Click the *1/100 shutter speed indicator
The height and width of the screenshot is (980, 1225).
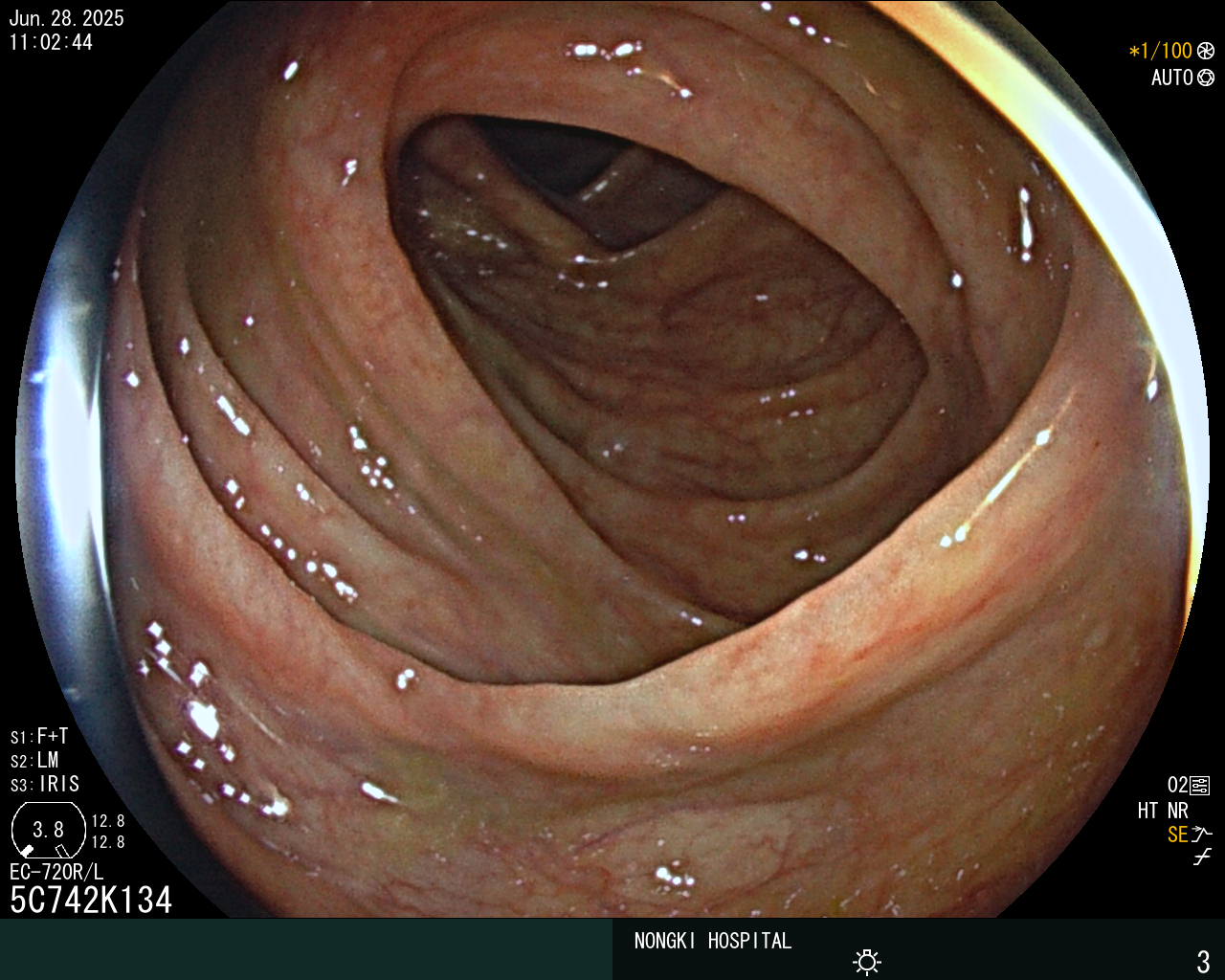pyautogui.click(x=1161, y=51)
